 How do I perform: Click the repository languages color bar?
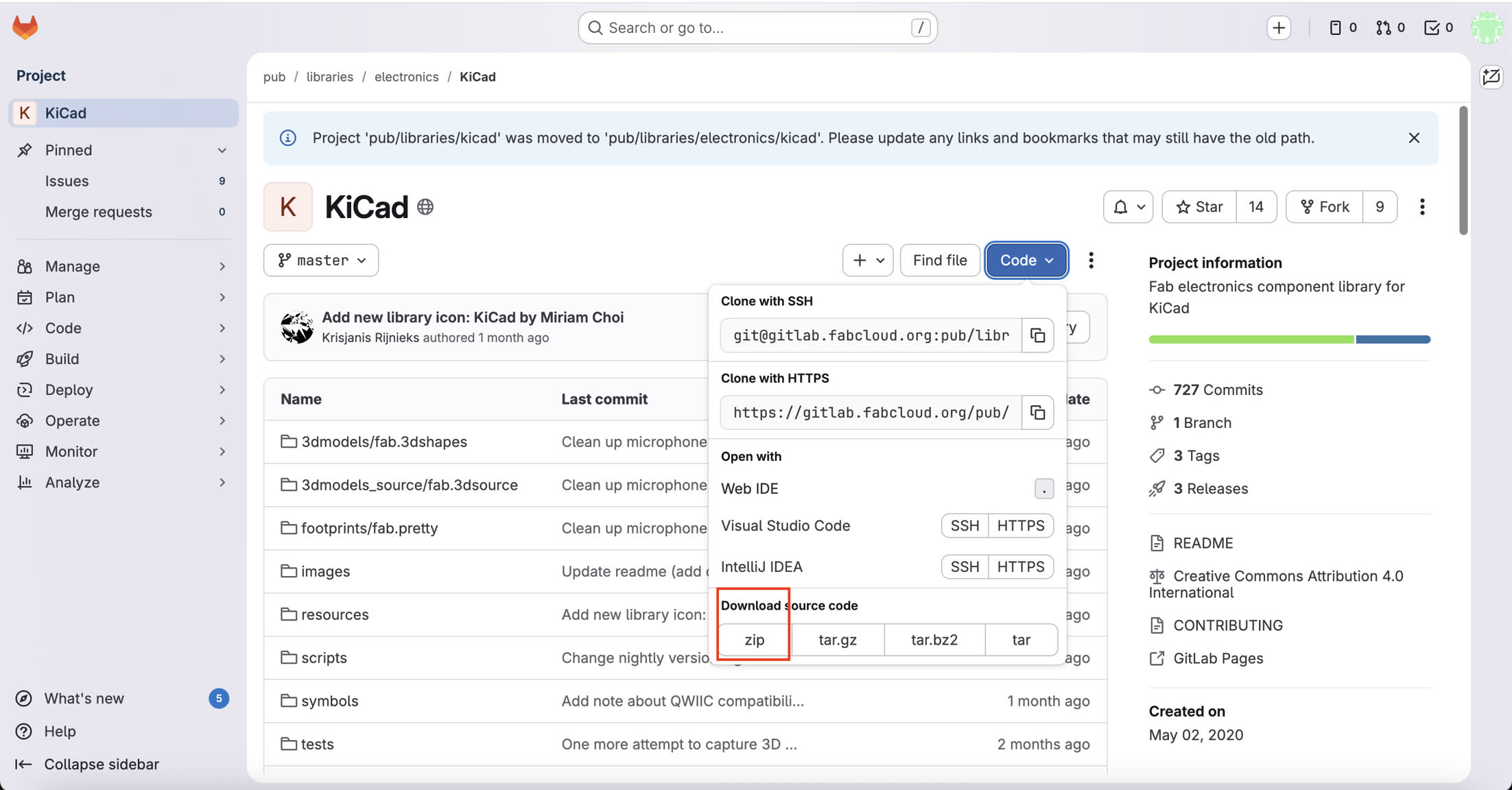(1289, 339)
